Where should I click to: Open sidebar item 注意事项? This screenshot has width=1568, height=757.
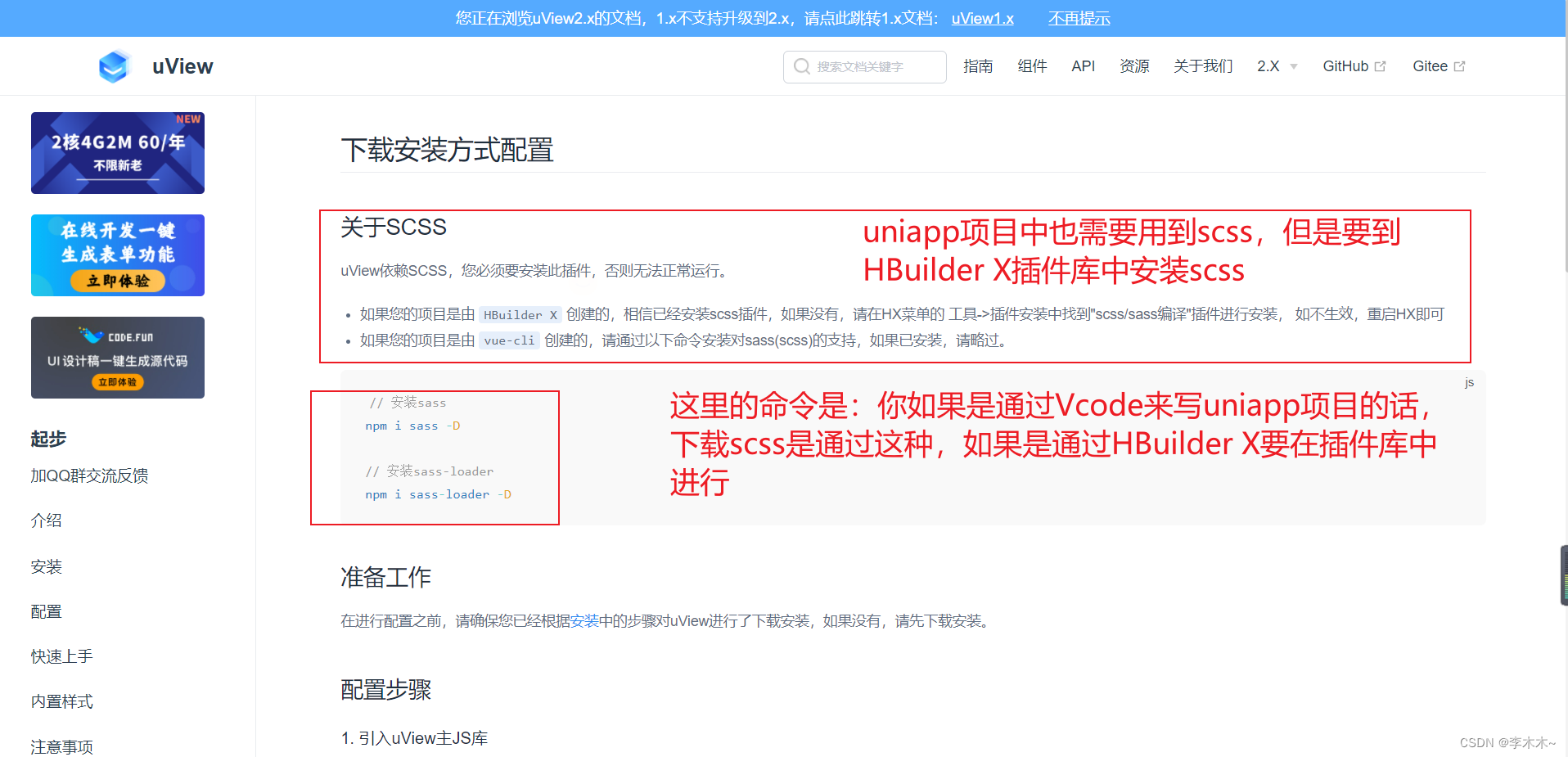pos(61,746)
